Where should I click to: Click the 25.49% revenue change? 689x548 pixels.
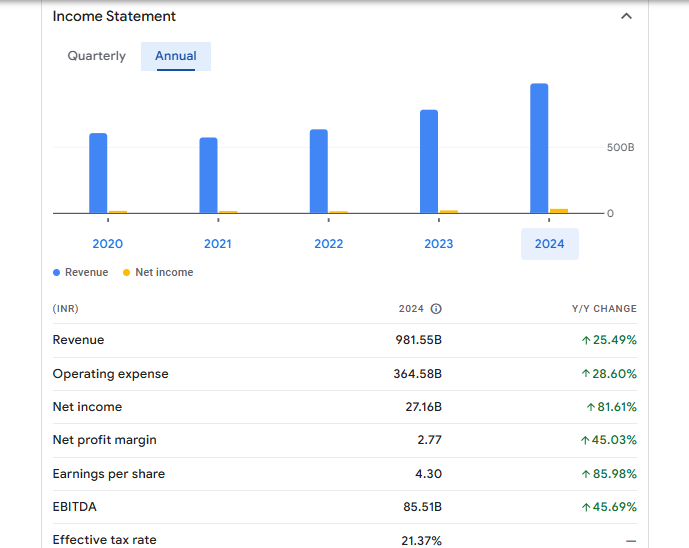[609, 340]
